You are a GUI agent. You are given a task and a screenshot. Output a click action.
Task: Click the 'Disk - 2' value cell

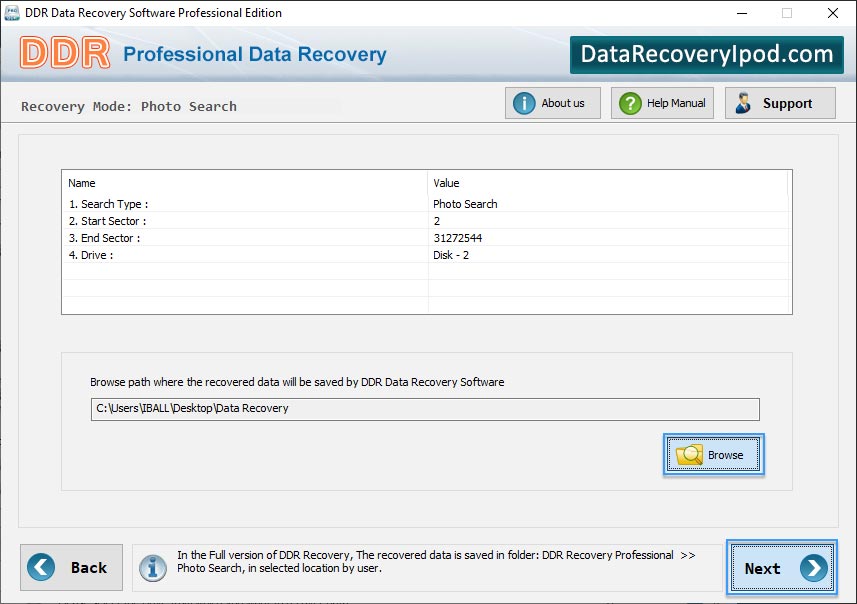(451, 255)
